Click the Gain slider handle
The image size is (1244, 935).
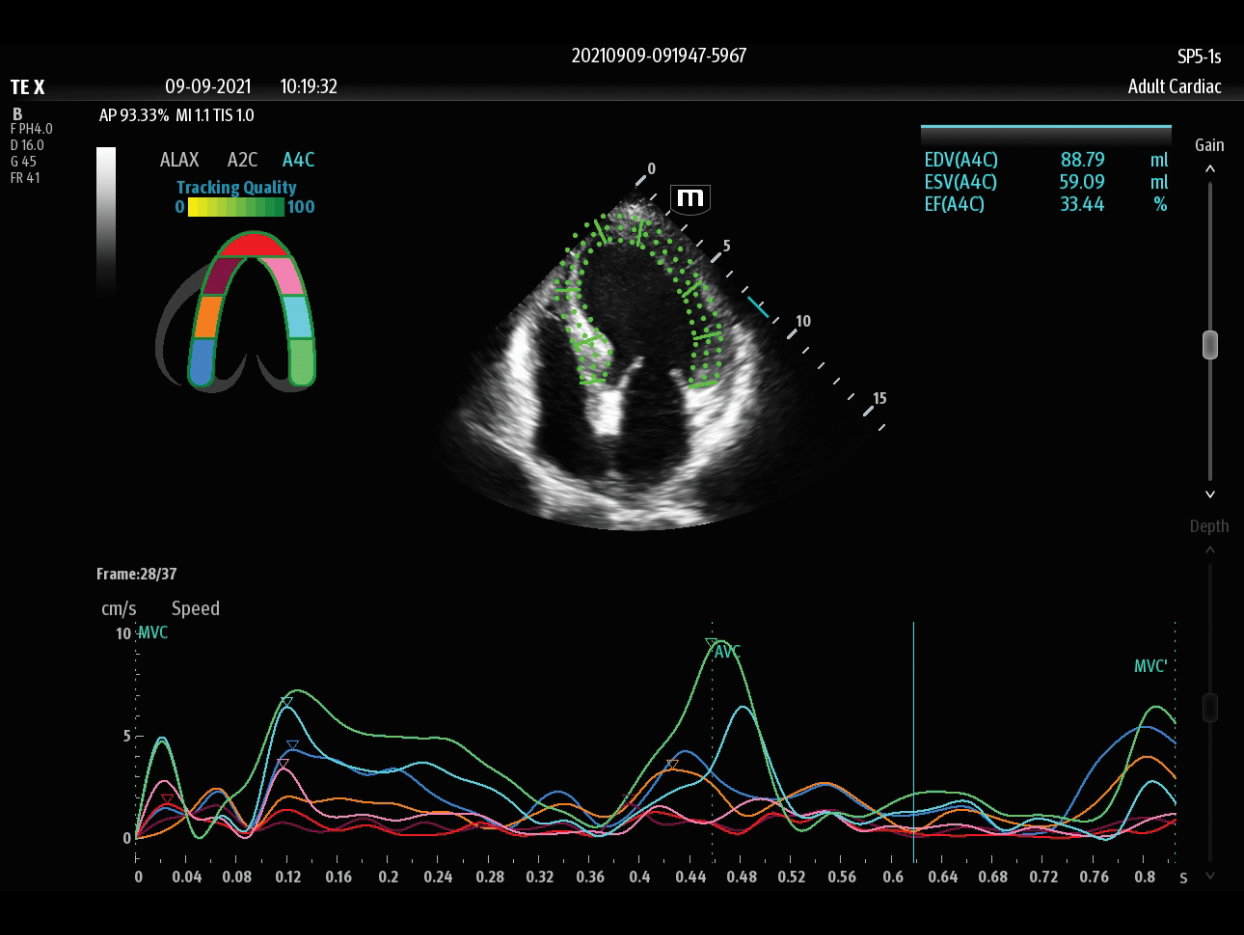[x=1210, y=345]
